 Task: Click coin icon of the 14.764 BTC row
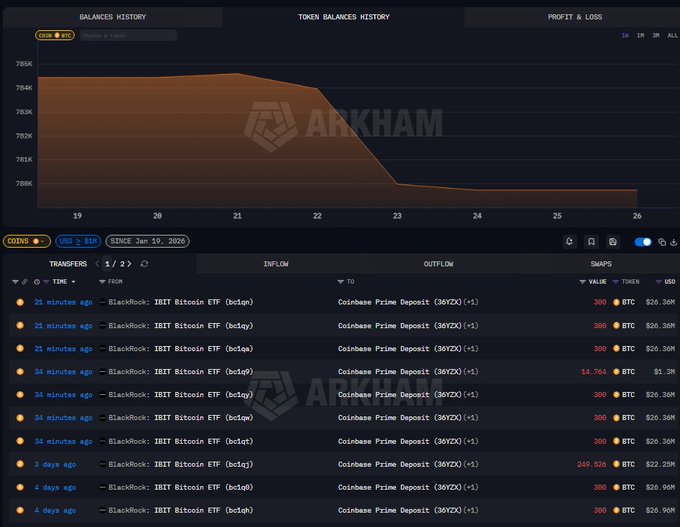[20, 372]
